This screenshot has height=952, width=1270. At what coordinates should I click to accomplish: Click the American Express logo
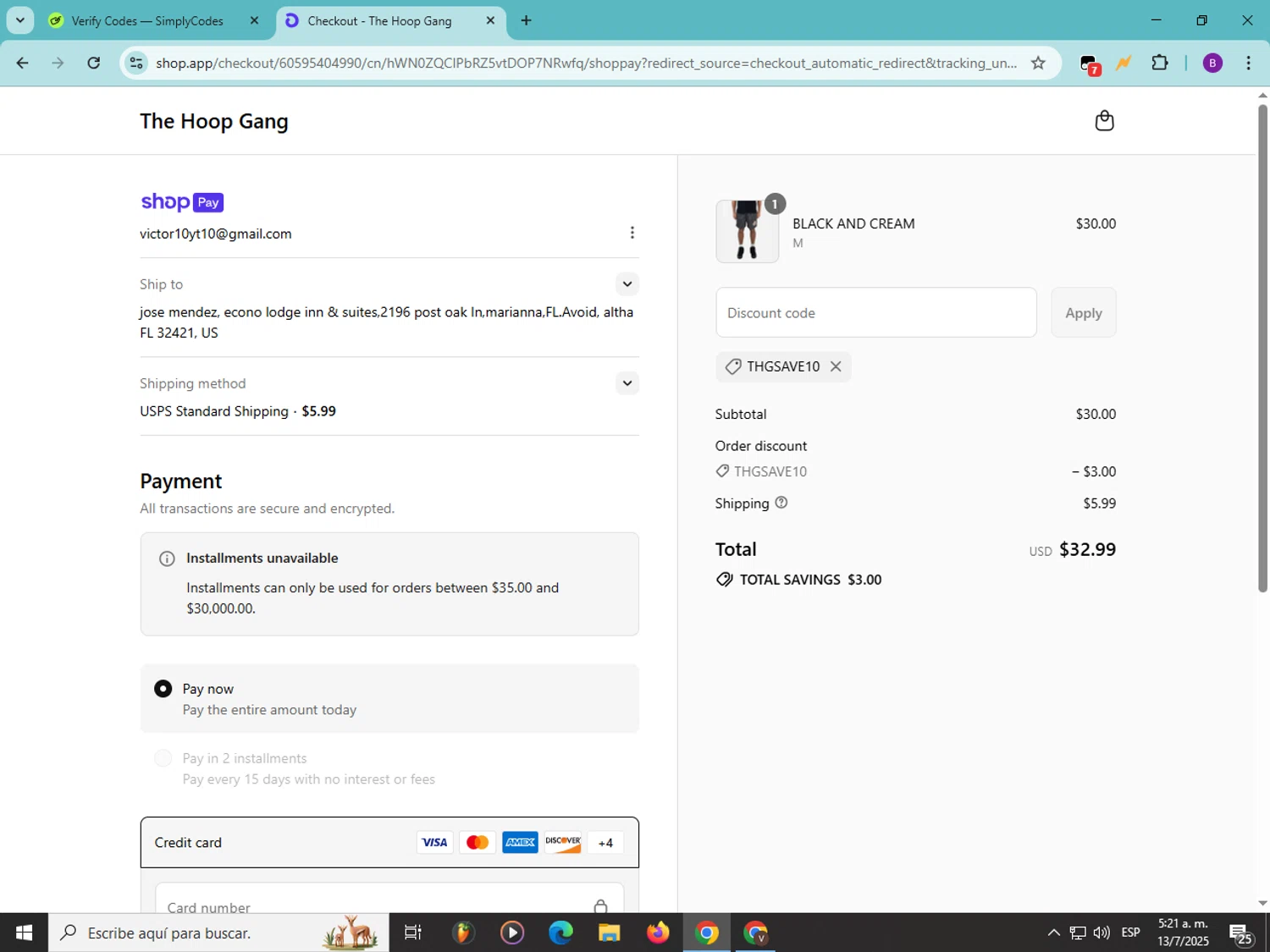(x=520, y=842)
